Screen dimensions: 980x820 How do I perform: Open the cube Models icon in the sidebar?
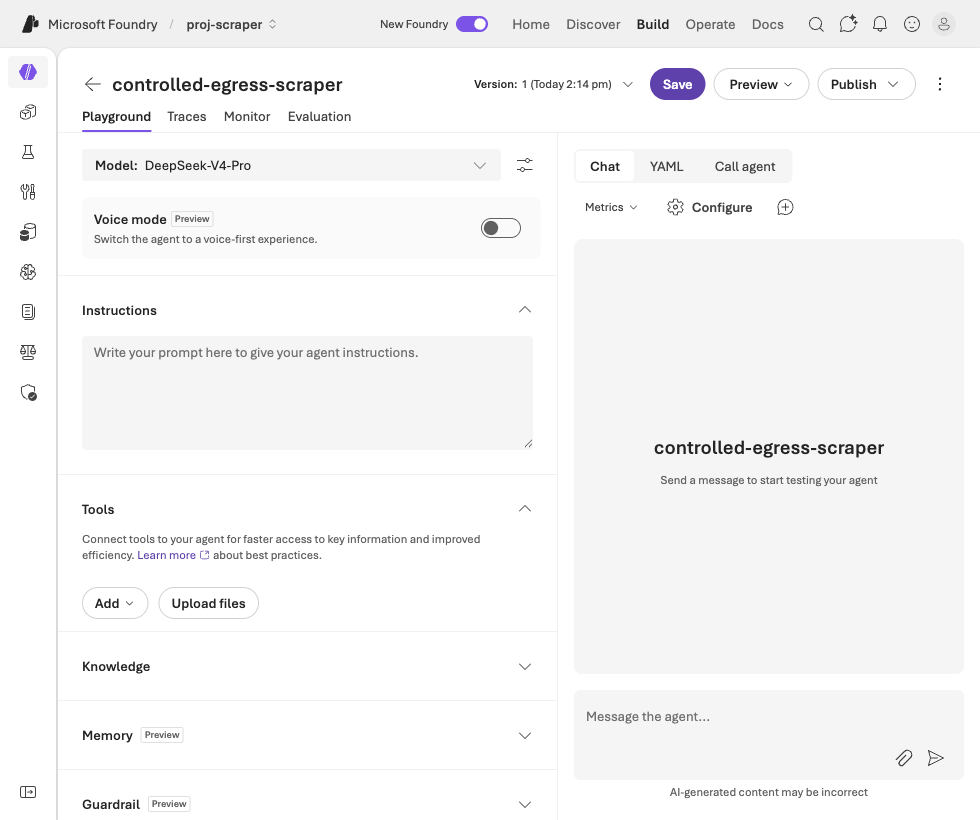click(28, 112)
